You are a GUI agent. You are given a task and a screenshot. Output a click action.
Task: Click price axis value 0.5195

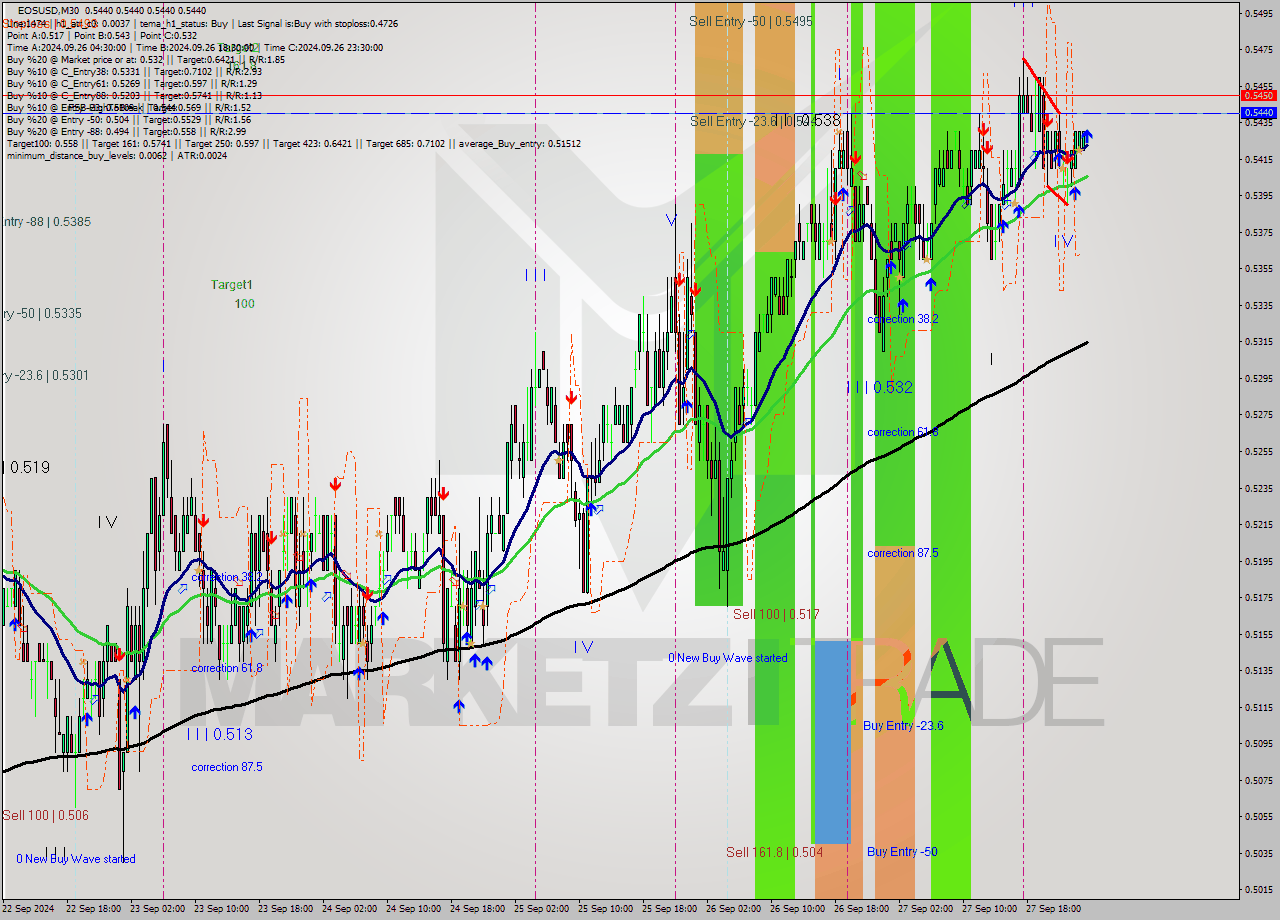click(1257, 560)
